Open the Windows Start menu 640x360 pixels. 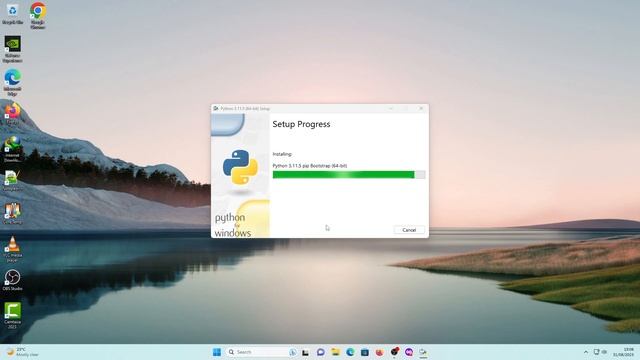coord(217,352)
